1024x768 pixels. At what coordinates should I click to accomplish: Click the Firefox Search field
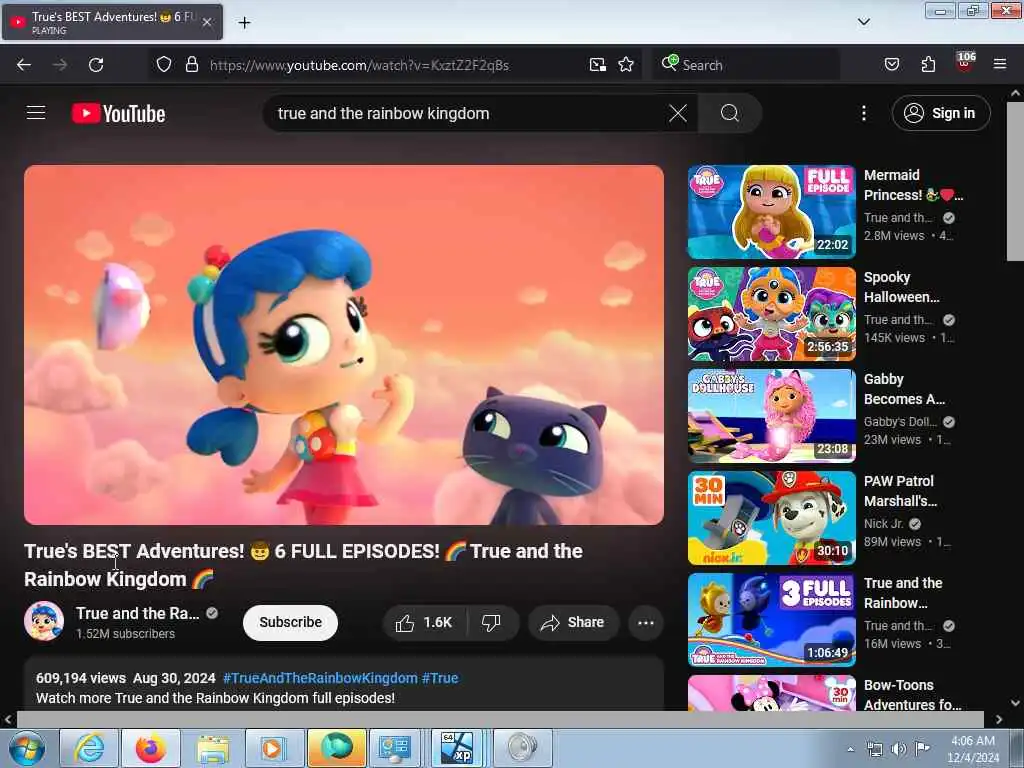[746, 65]
